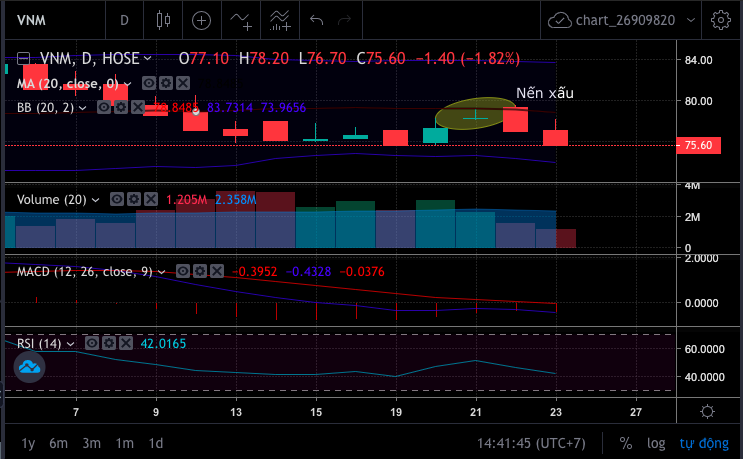Toggle visibility of the MACD indicator
743x459 pixels.
184,271
